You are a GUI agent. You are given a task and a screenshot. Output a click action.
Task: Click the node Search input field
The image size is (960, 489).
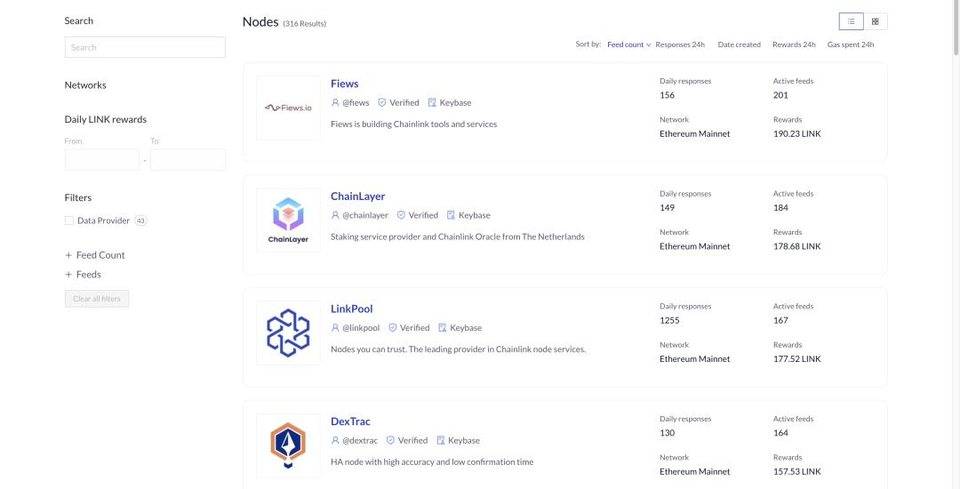click(145, 47)
